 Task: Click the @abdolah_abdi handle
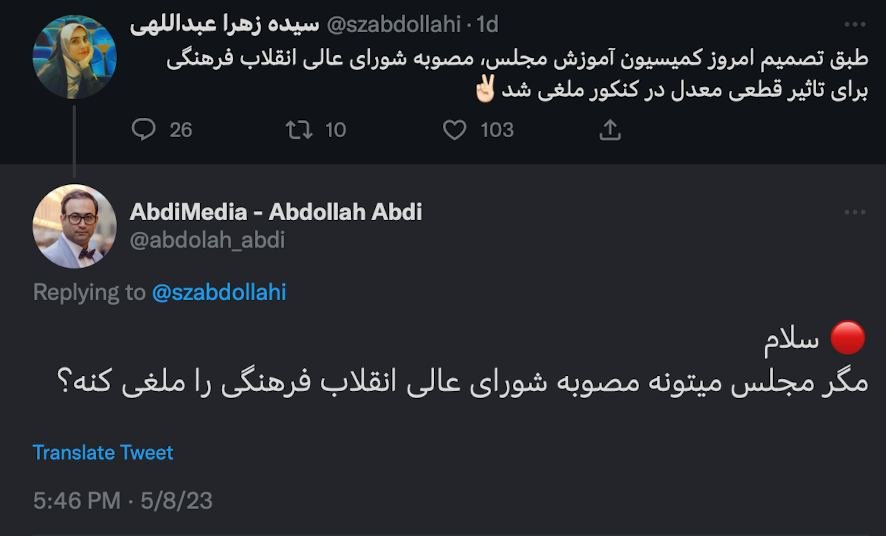(x=207, y=240)
